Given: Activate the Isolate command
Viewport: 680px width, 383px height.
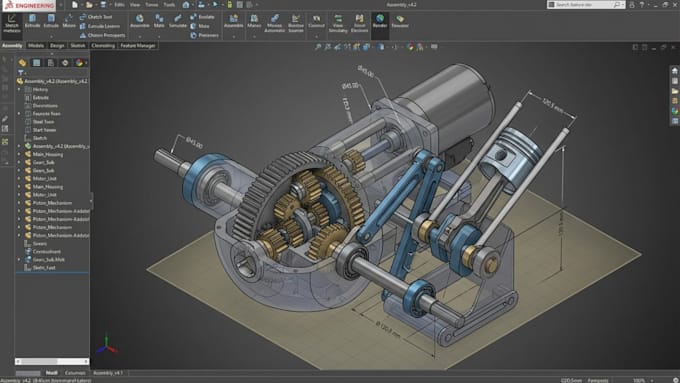Looking at the screenshot, I should pos(202,16).
